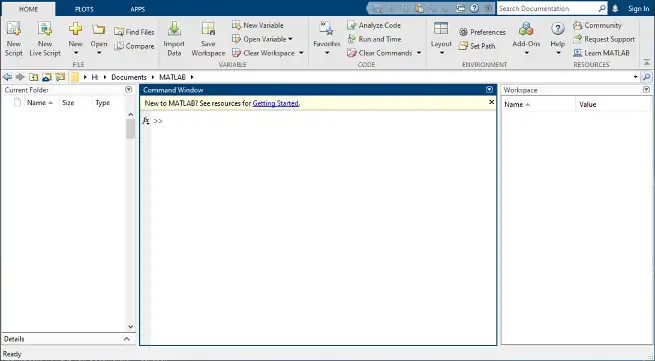Click the Sign In button

point(639,8)
